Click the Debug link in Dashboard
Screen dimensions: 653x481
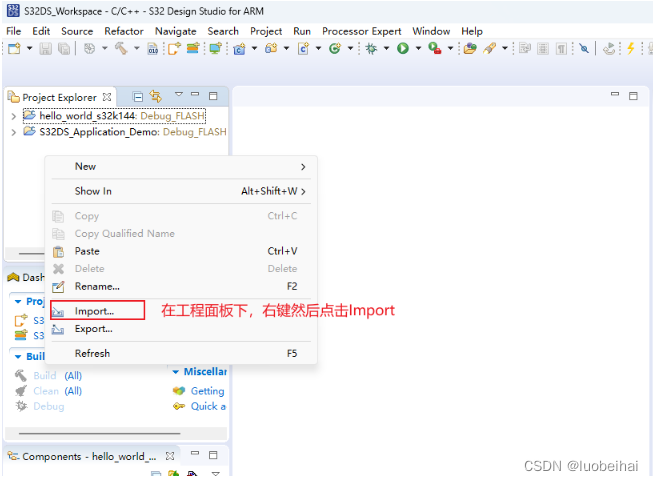point(49,406)
